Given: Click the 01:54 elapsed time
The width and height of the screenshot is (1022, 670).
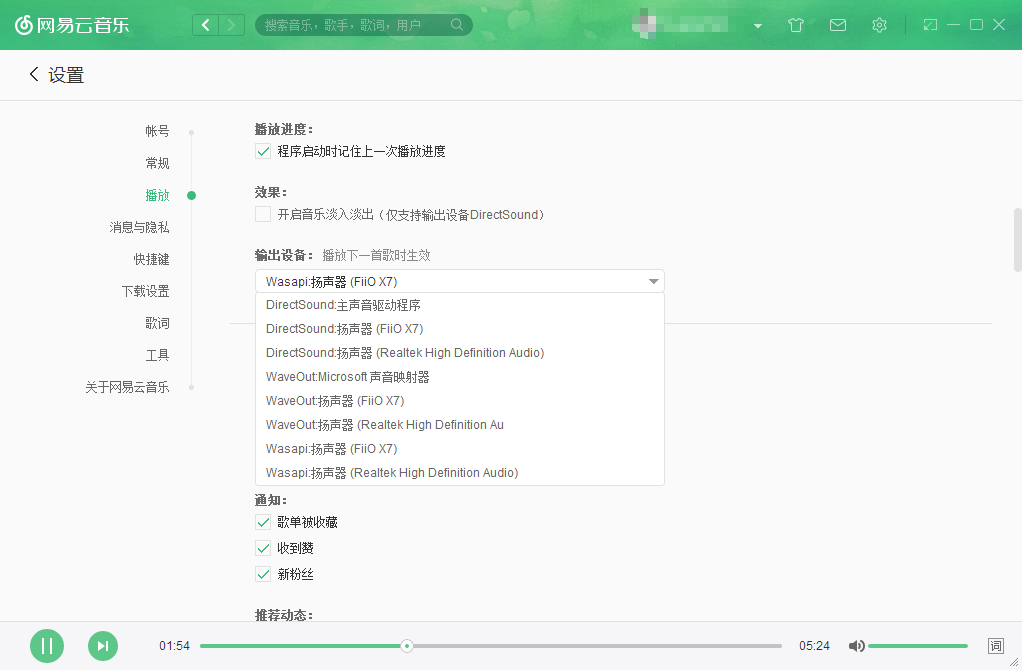Looking at the screenshot, I should 174,646.
